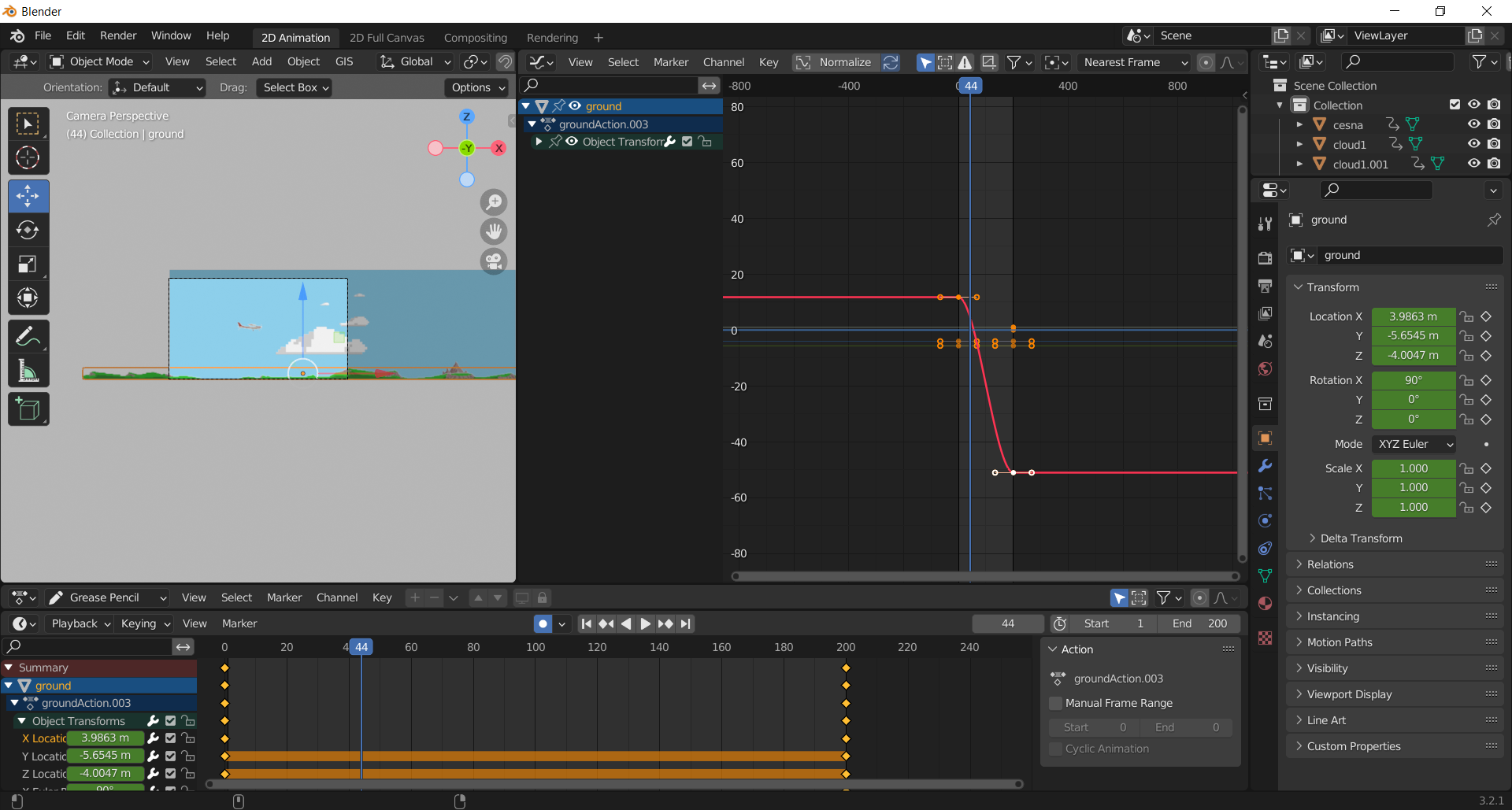Toggle ground channel visibility in graph editor
This screenshot has width=1512, height=810.
[575, 105]
